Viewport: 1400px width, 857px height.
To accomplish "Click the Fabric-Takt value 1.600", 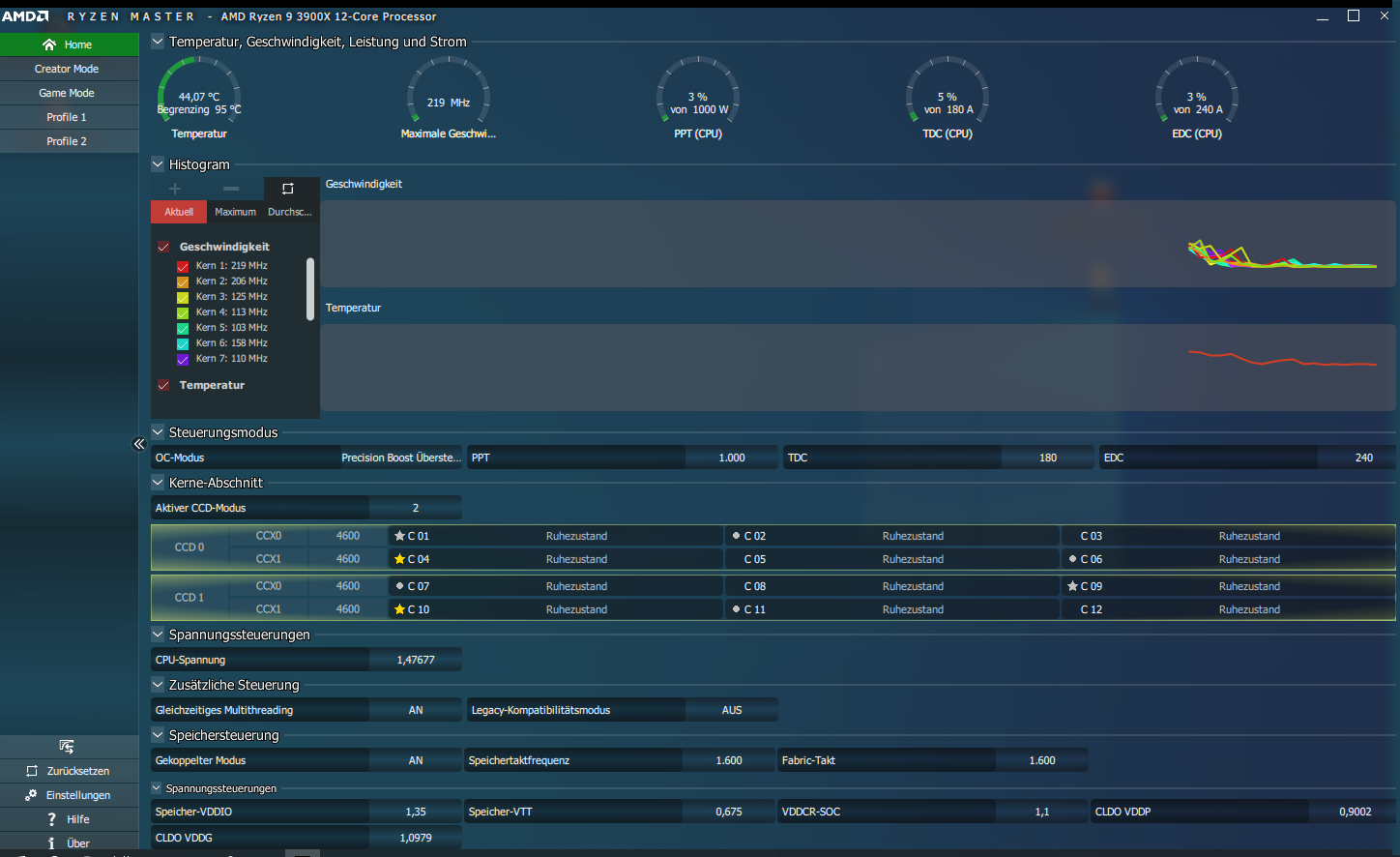I will pos(1042,760).
